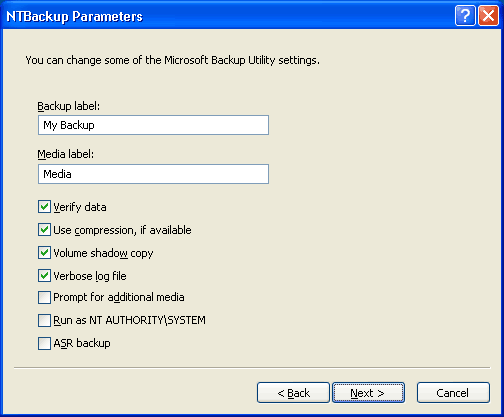This screenshot has width=504, height=417.
Task: Proceed by clicking Next
Action: click(x=368, y=393)
